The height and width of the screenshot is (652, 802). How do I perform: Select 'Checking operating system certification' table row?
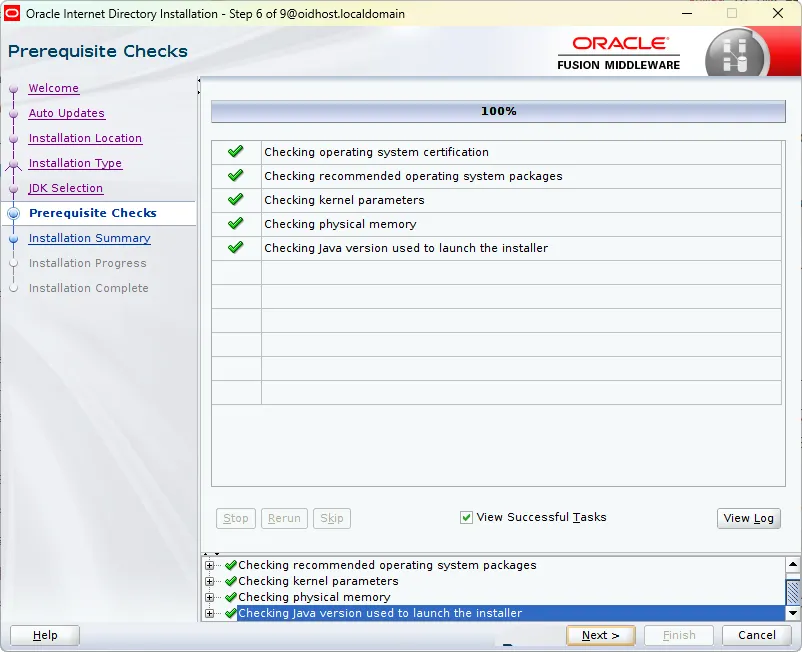coord(496,152)
